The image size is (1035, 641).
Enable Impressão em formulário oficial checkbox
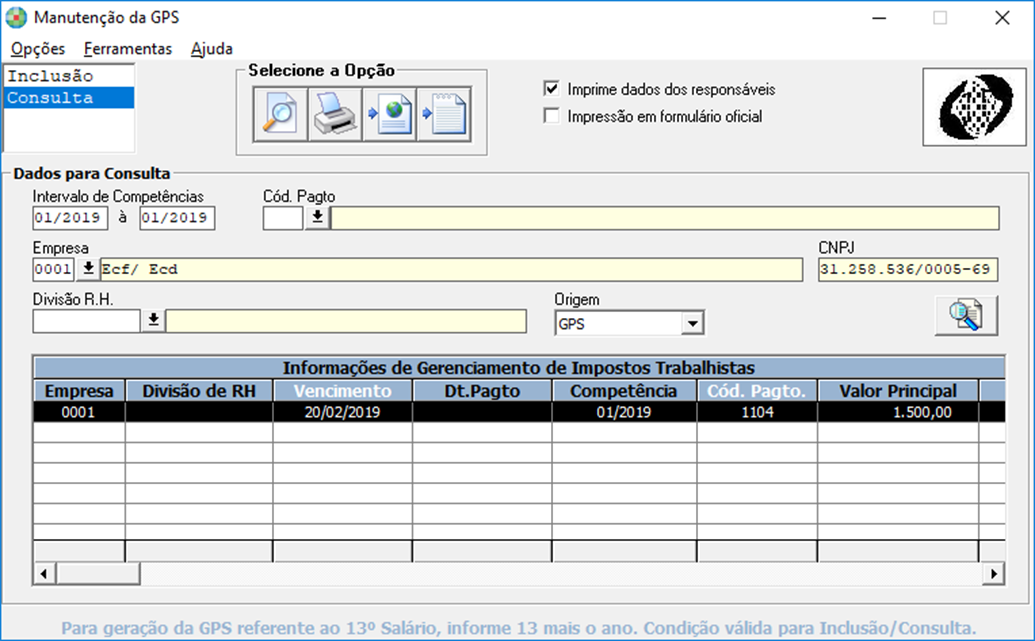(x=551, y=116)
